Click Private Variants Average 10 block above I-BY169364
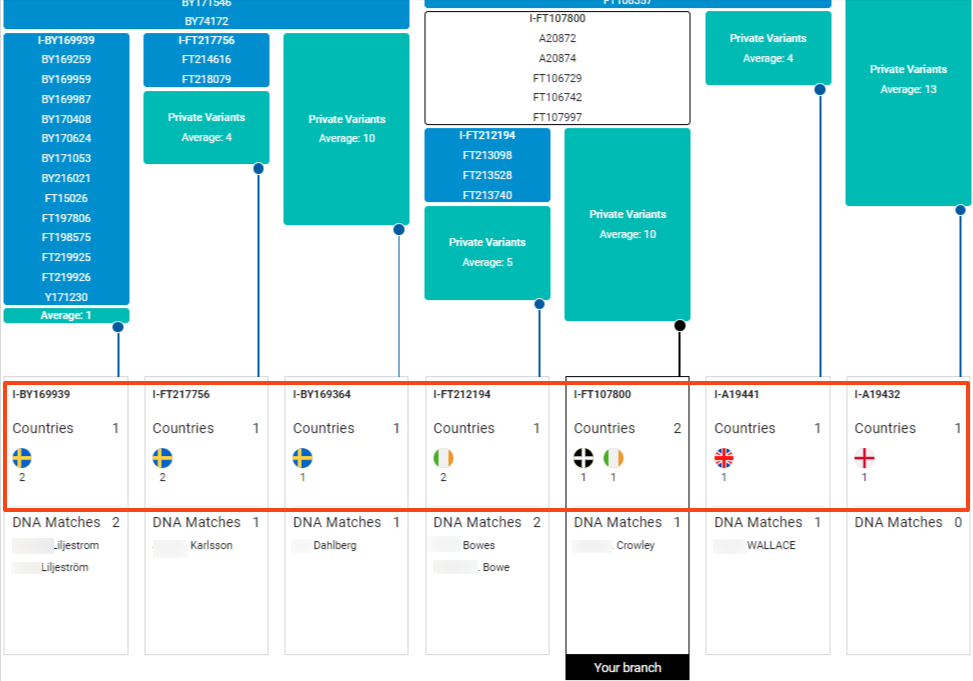Screen dimensions: 973x681 click(x=346, y=129)
